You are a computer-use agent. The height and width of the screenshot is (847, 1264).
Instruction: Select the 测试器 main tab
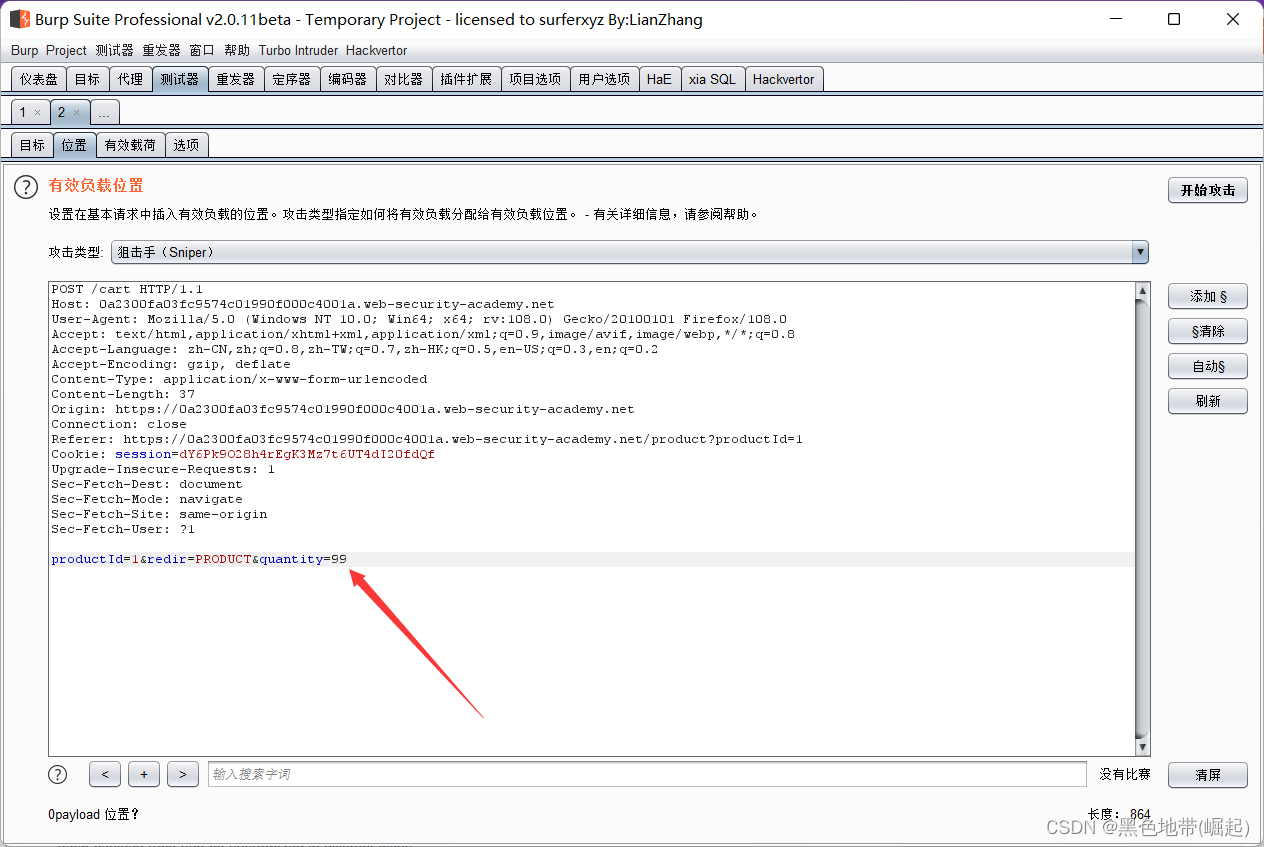(x=180, y=79)
